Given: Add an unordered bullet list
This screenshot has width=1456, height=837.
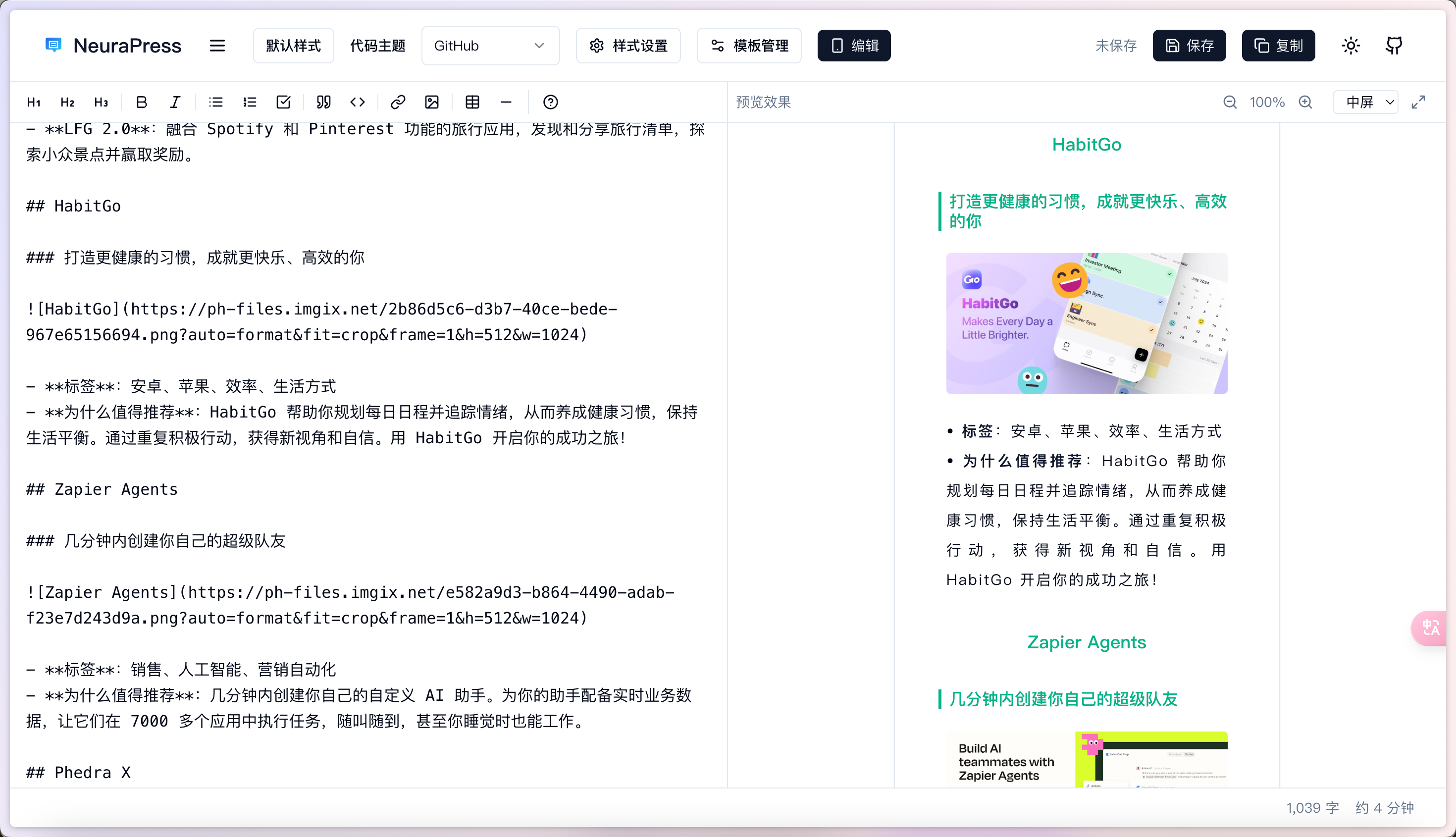Looking at the screenshot, I should (x=215, y=103).
